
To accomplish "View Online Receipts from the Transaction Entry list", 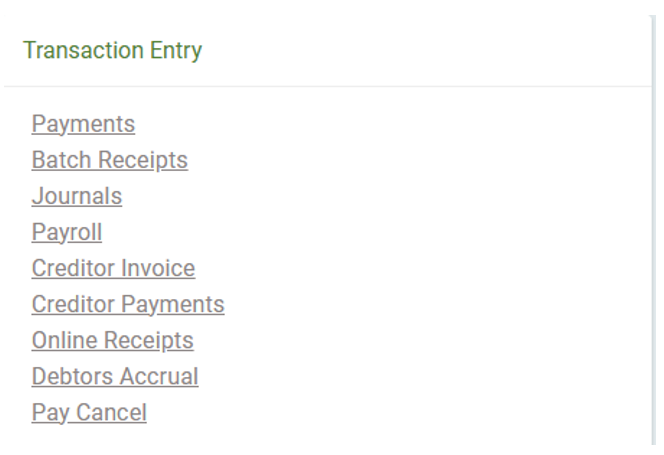I will click(x=113, y=340).
